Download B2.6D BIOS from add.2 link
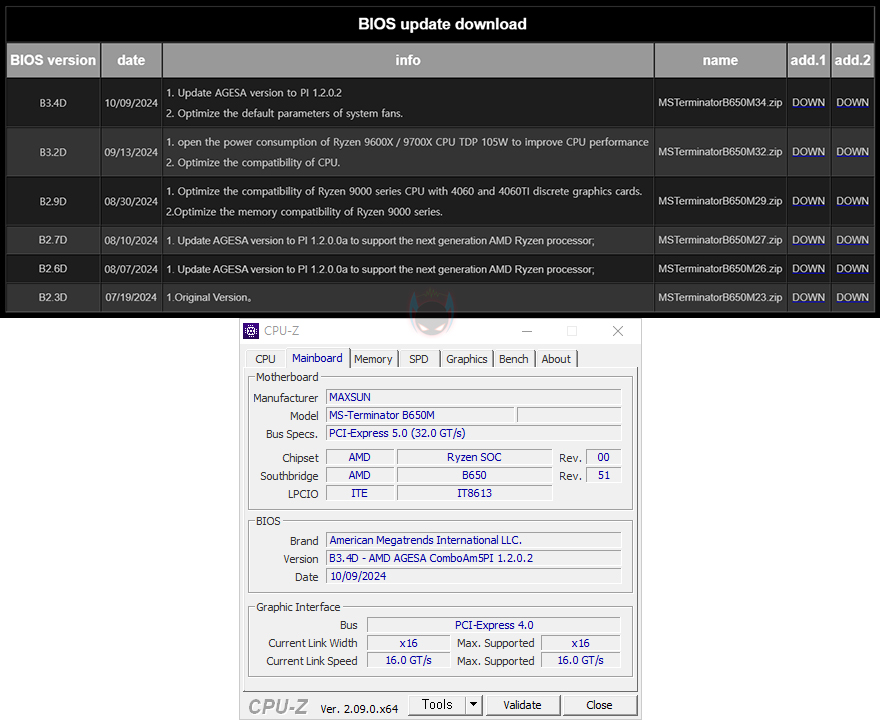880x720 pixels. [x=852, y=269]
